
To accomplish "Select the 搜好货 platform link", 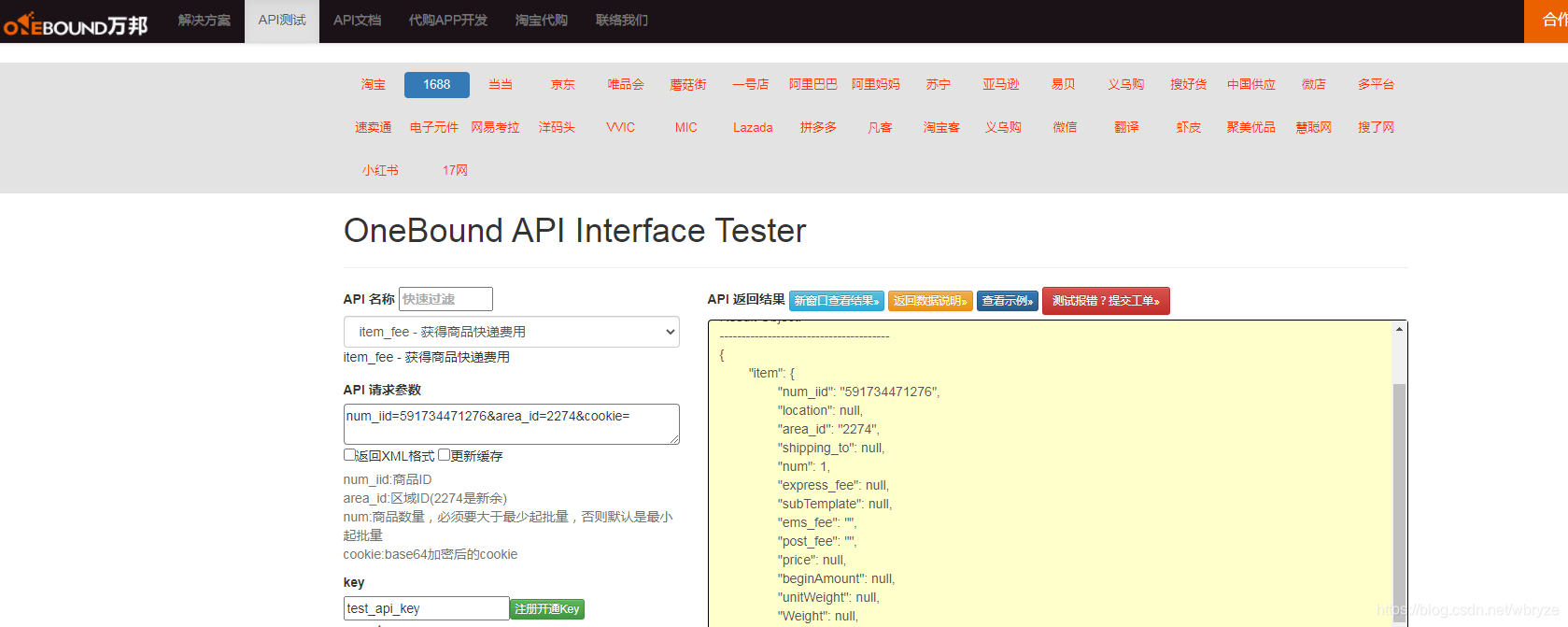I will point(1189,84).
